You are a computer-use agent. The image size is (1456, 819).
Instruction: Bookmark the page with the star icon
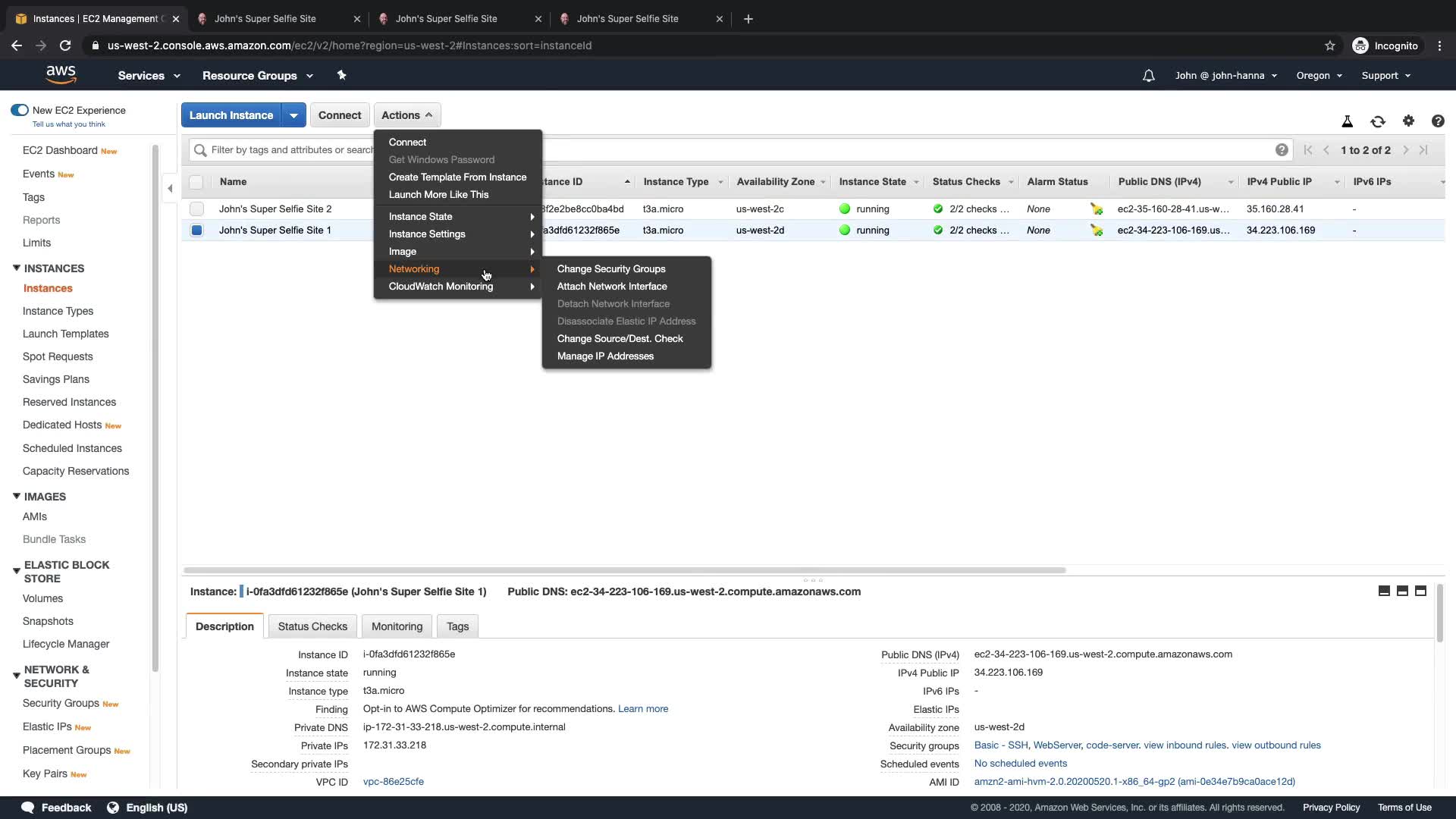(1329, 45)
